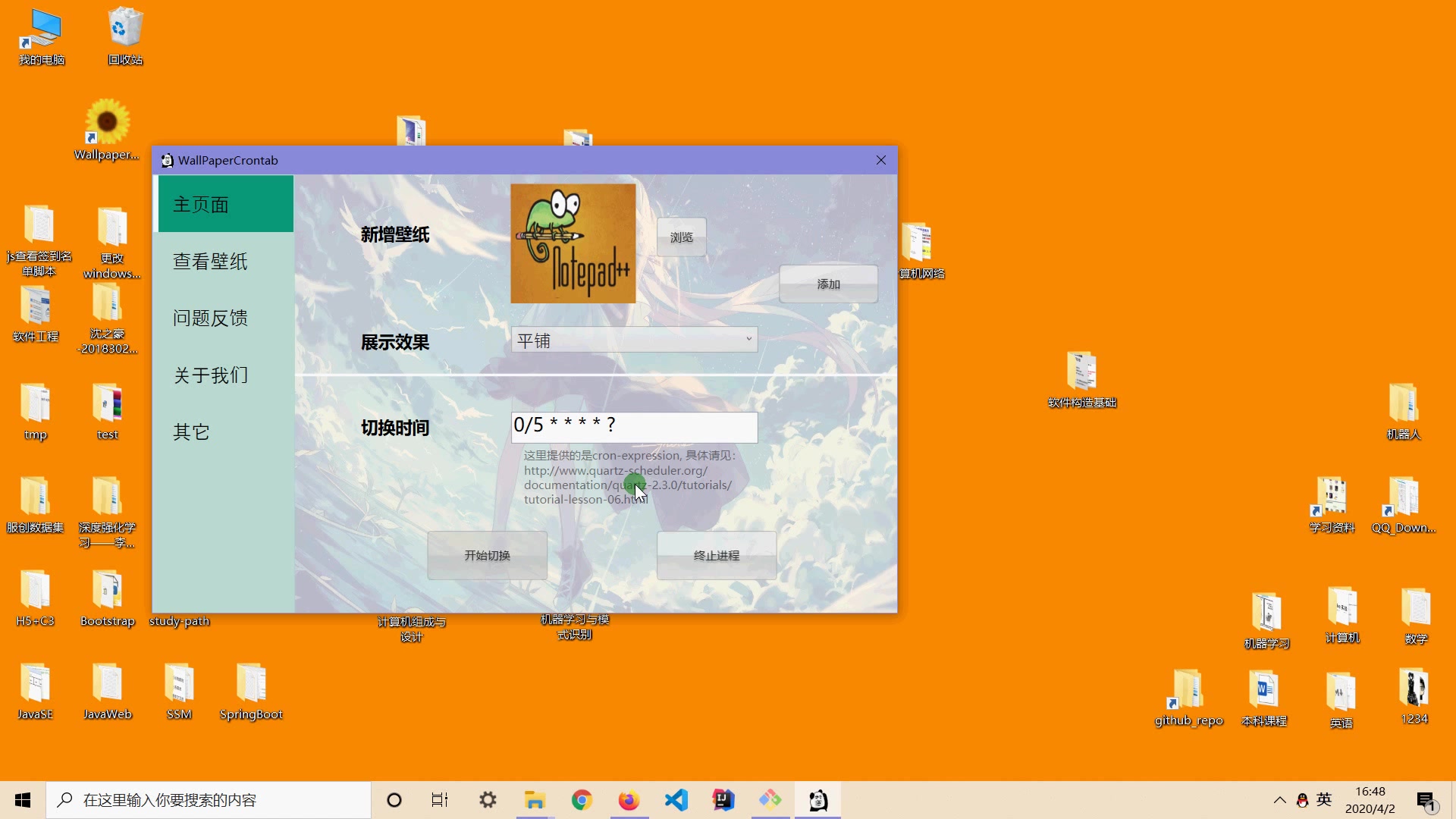1456x819 pixels.
Task: Click the WallPaperCrontab title bar panda icon
Action: click(x=167, y=160)
